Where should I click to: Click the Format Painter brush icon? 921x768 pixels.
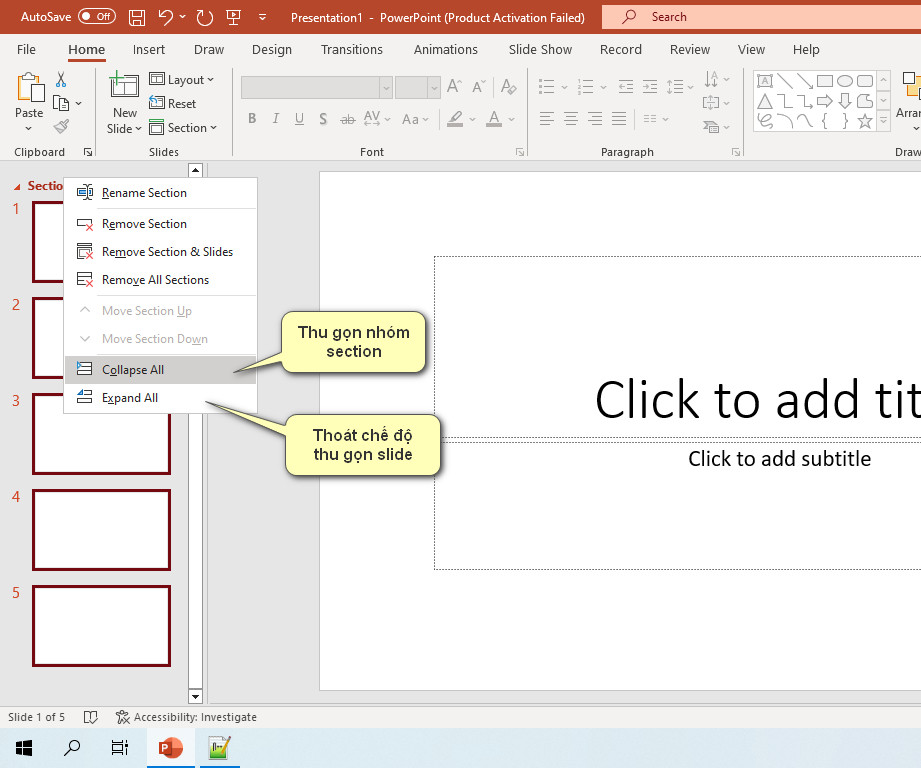tap(61, 126)
